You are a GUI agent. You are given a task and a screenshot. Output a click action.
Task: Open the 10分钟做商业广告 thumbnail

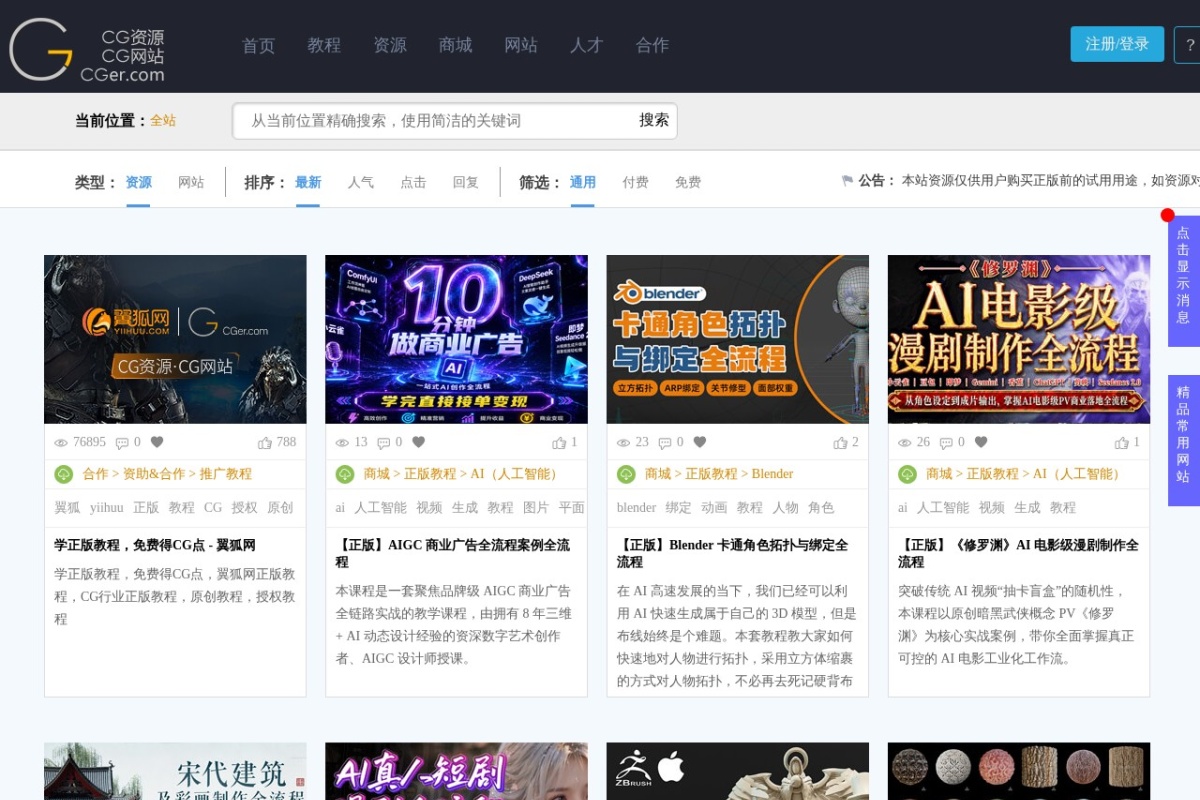coord(456,339)
